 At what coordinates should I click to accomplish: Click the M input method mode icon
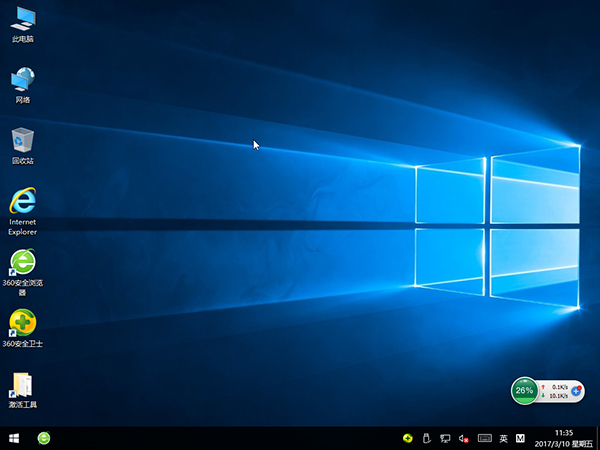520,438
